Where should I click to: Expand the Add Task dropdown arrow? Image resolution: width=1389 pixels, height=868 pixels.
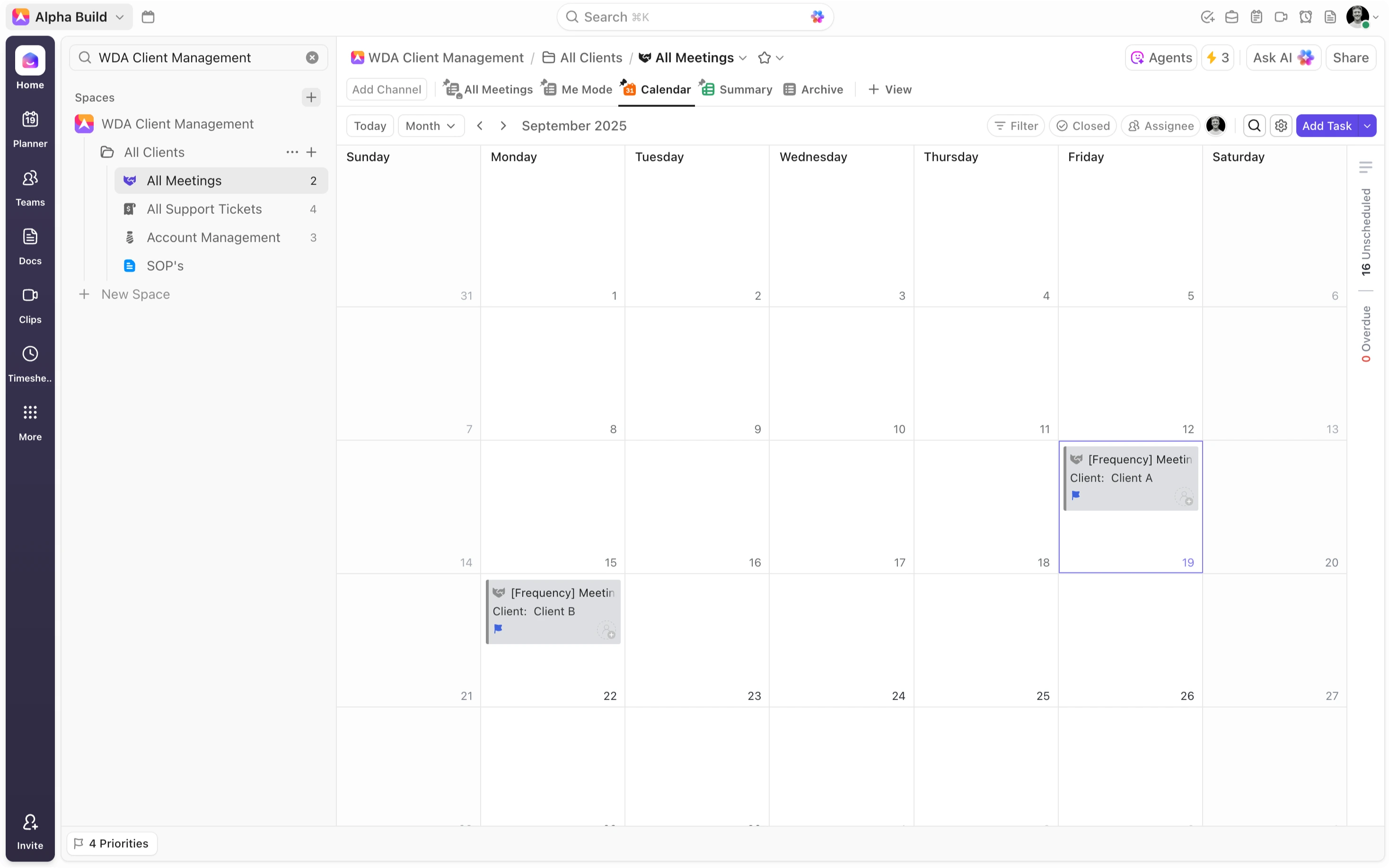pyautogui.click(x=1368, y=126)
